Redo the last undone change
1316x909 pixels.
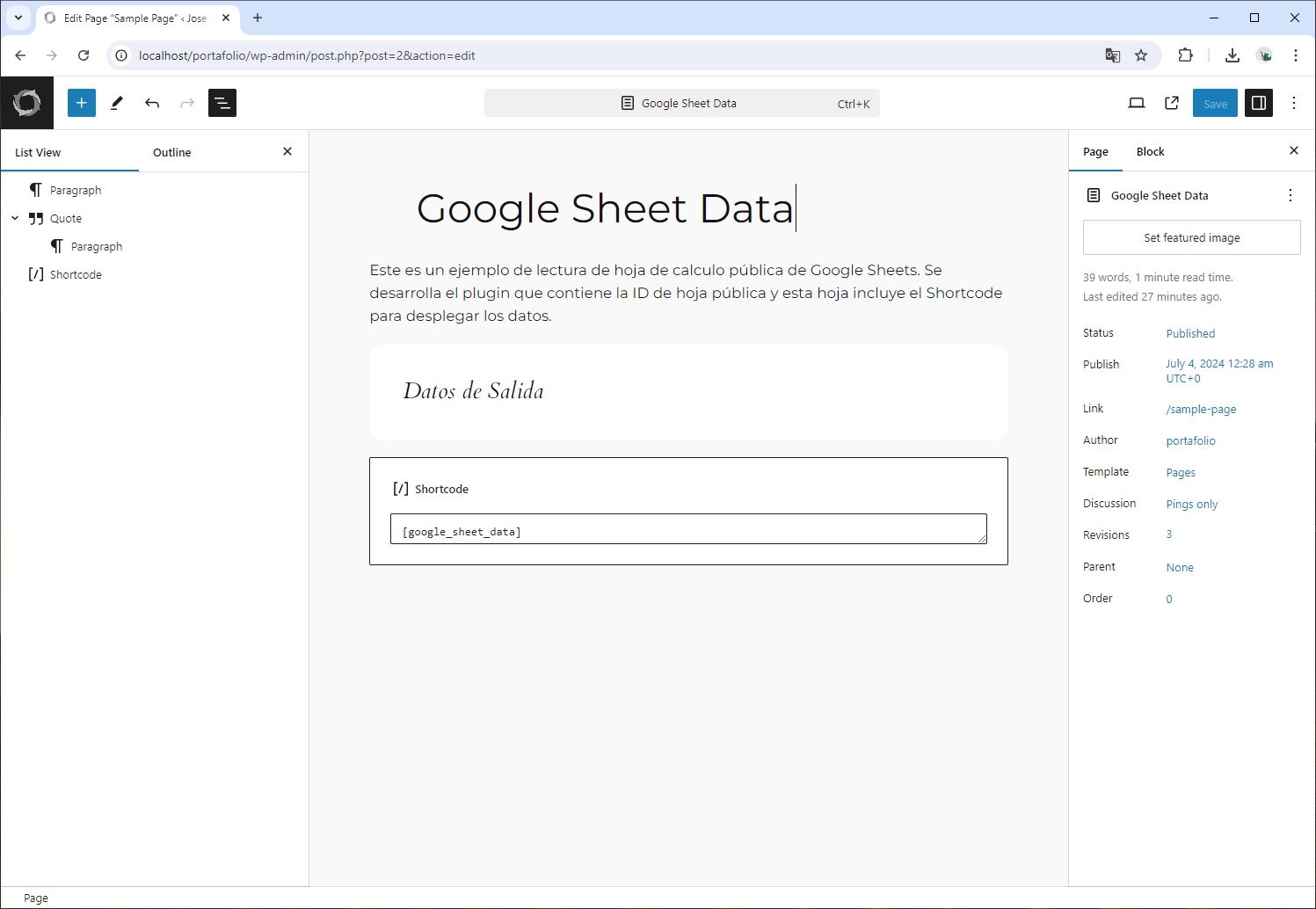tap(187, 103)
